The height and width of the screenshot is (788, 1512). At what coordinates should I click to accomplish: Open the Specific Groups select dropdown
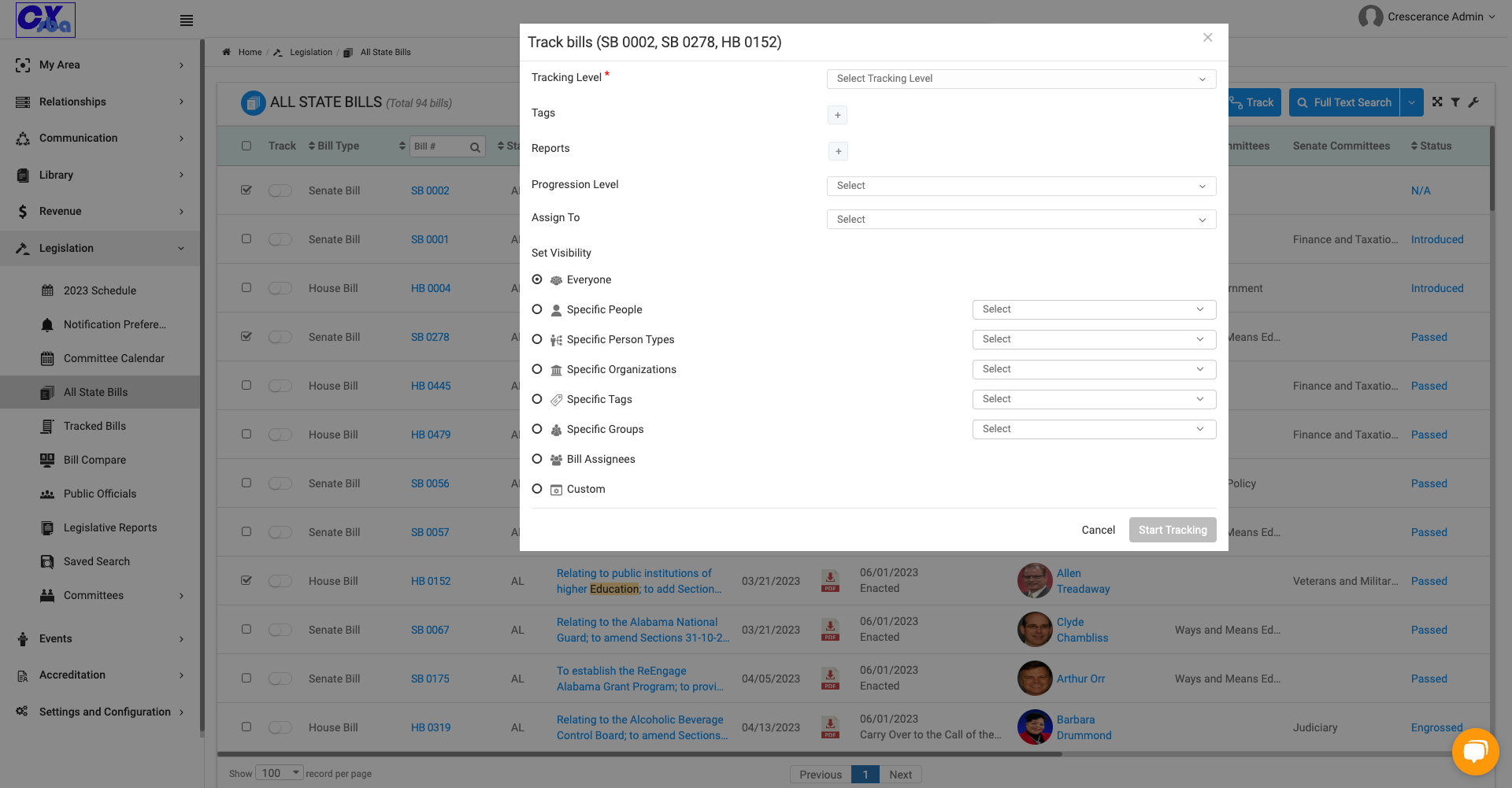click(1094, 429)
